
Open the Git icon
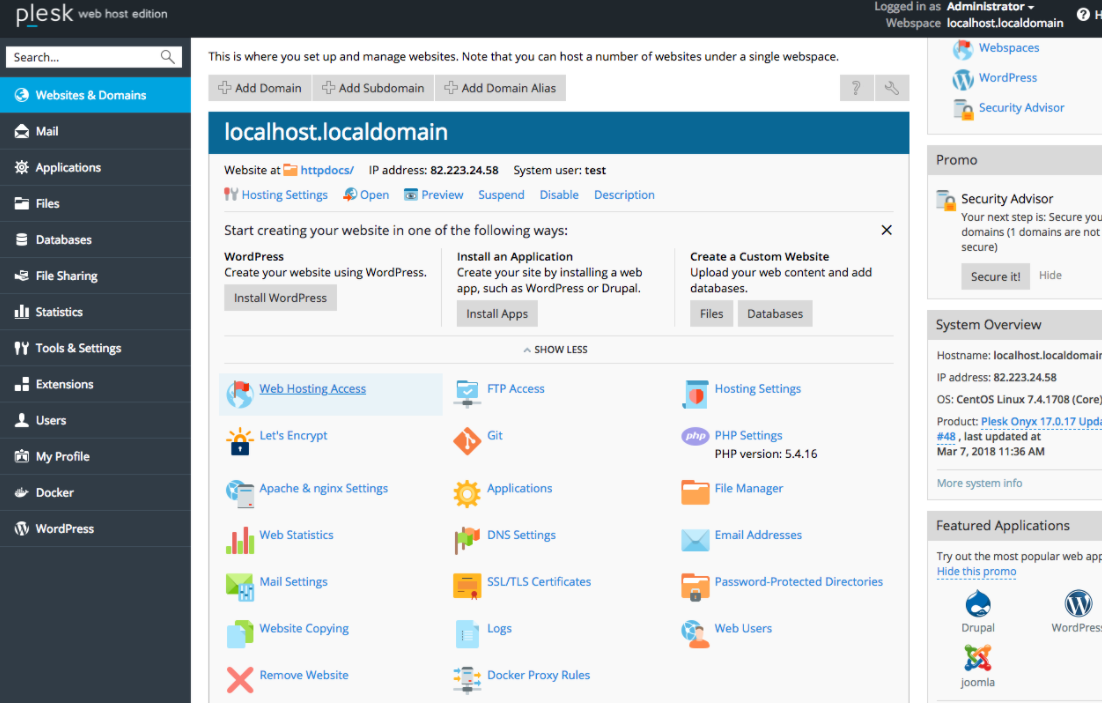click(x=467, y=441)
